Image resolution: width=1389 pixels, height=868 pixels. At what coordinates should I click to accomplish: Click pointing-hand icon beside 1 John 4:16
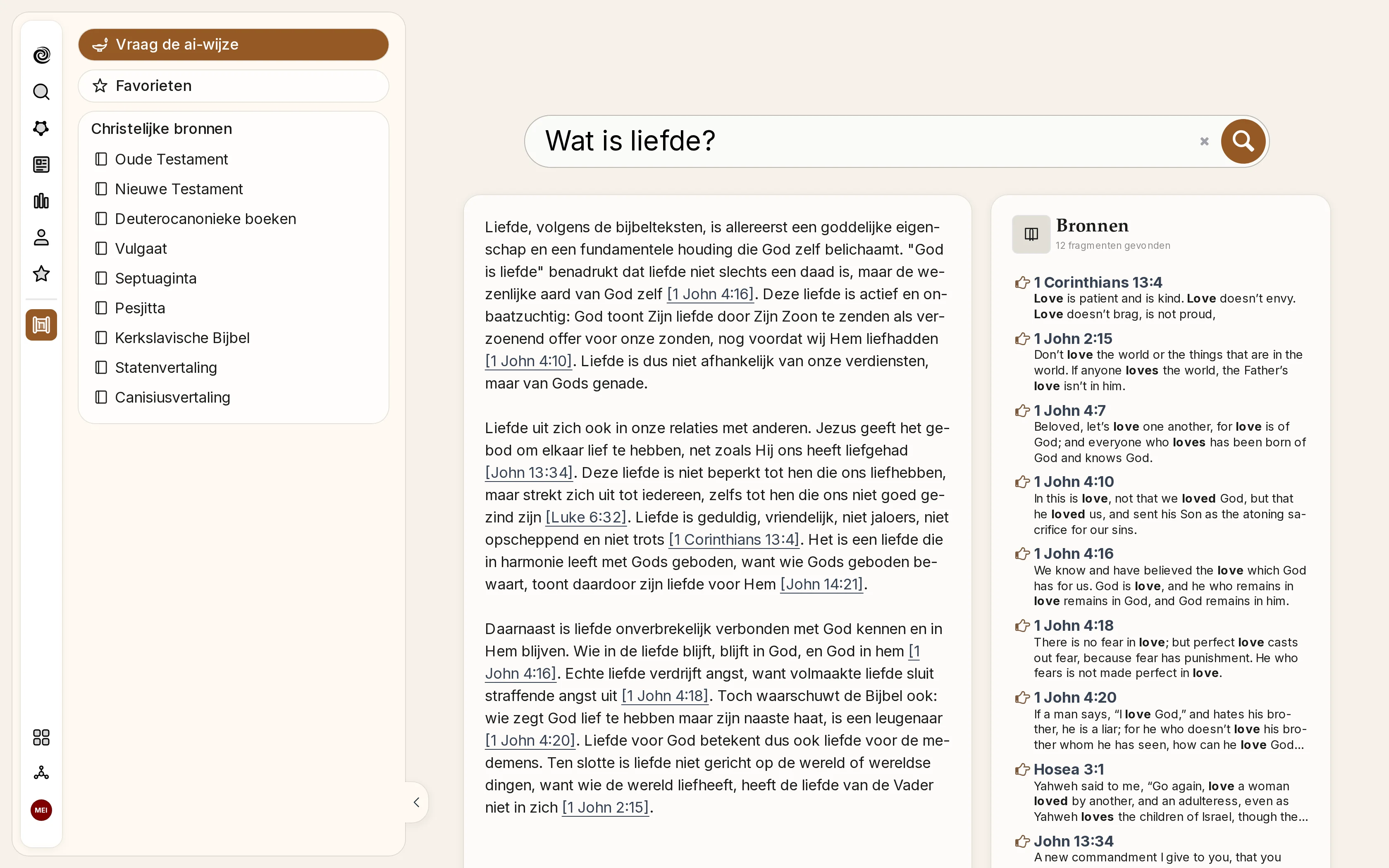[x=1022, y=553]
